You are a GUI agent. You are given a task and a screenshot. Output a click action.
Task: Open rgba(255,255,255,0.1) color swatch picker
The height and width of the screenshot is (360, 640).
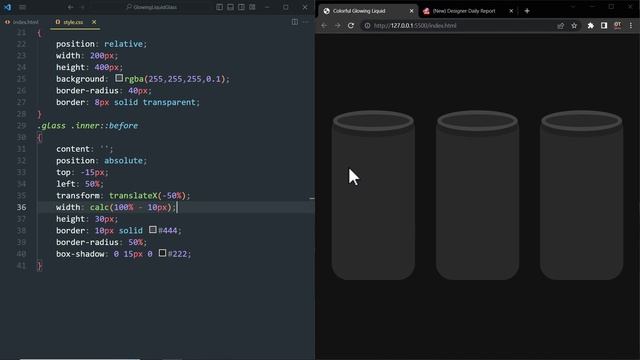(119, 78)
